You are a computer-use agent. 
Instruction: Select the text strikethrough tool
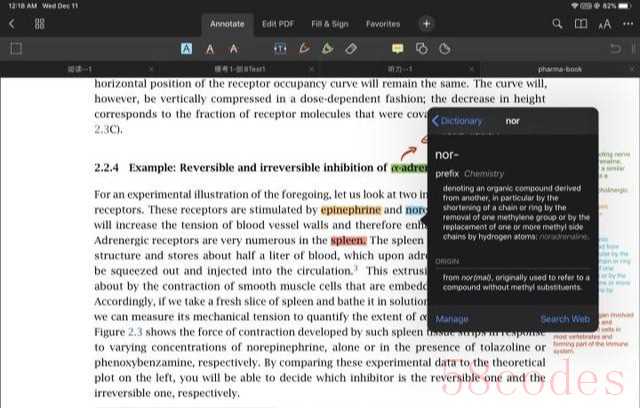click(233, 49)
